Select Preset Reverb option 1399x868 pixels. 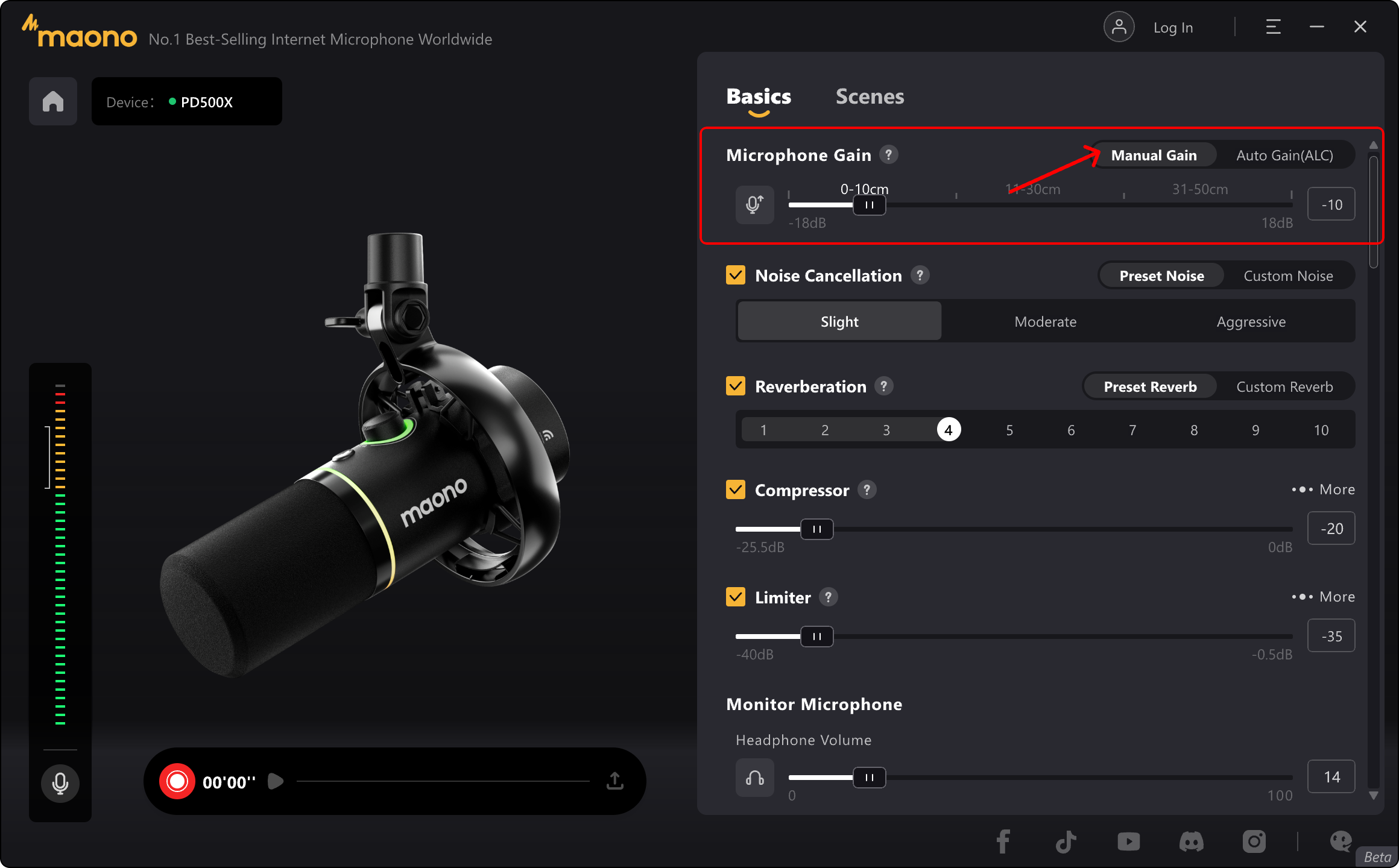click(x=1150, y=387)
